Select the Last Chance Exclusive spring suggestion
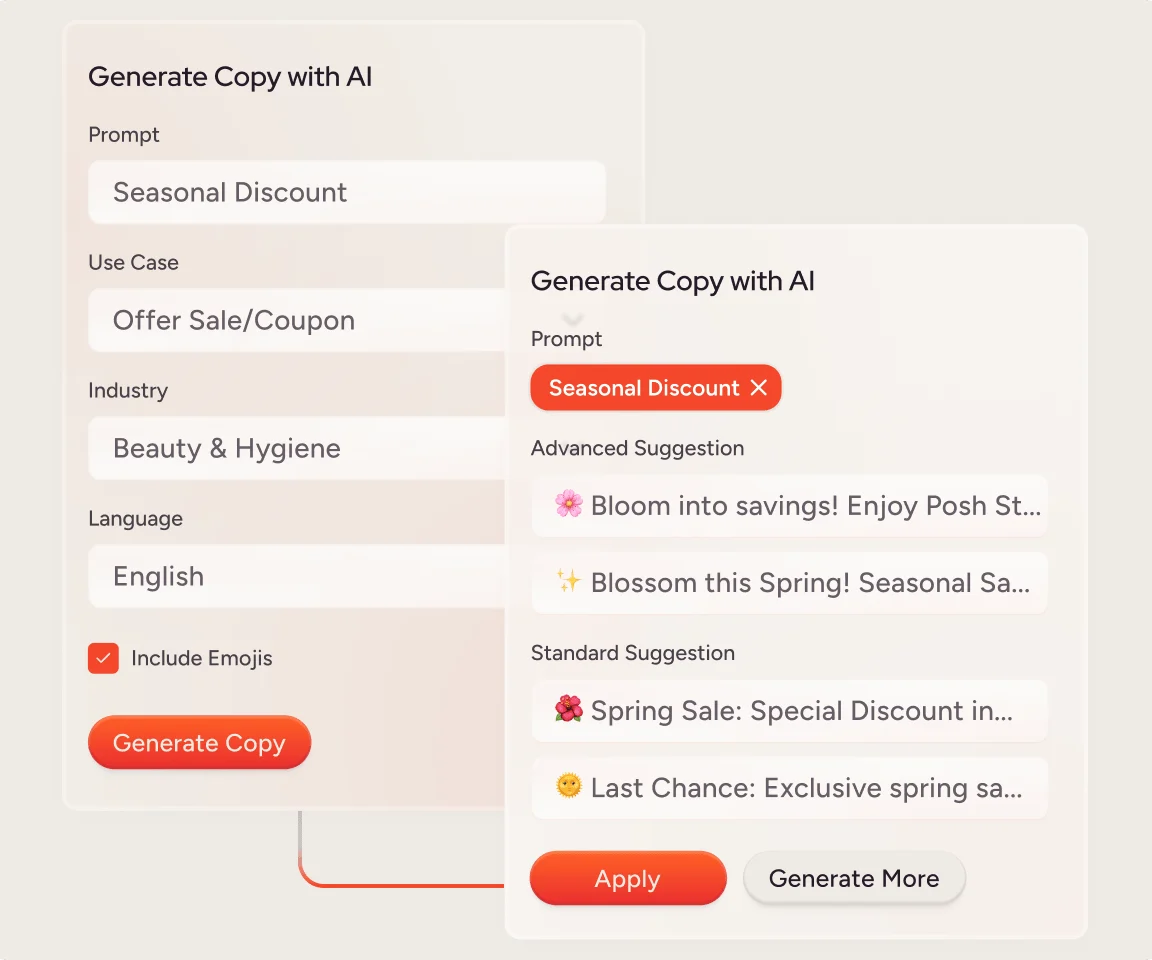Screen dimensions: 1152x960 789,787
